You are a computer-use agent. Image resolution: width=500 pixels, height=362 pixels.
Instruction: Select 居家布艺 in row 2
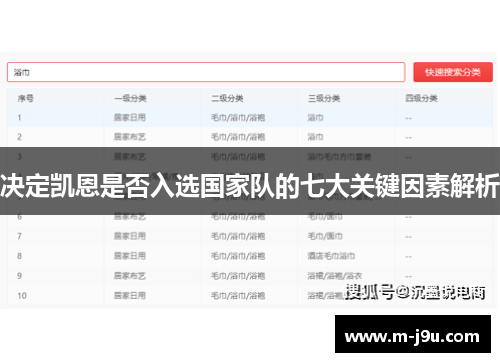pos(130,137)
